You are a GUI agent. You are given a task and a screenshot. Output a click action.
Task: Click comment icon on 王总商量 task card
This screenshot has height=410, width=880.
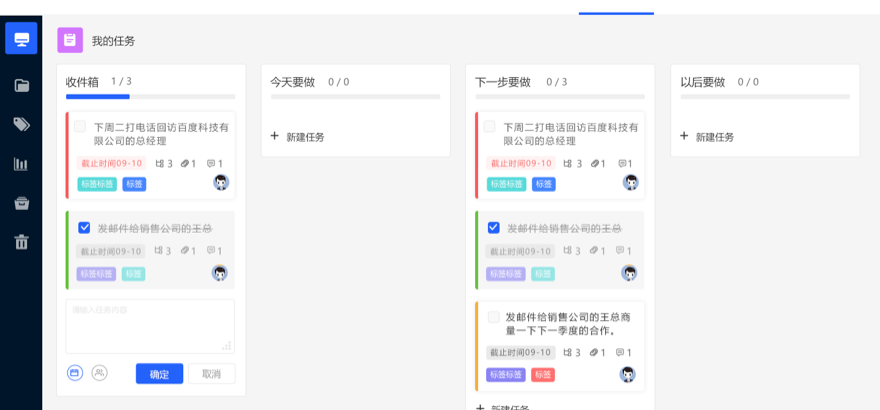pos(620,353)
